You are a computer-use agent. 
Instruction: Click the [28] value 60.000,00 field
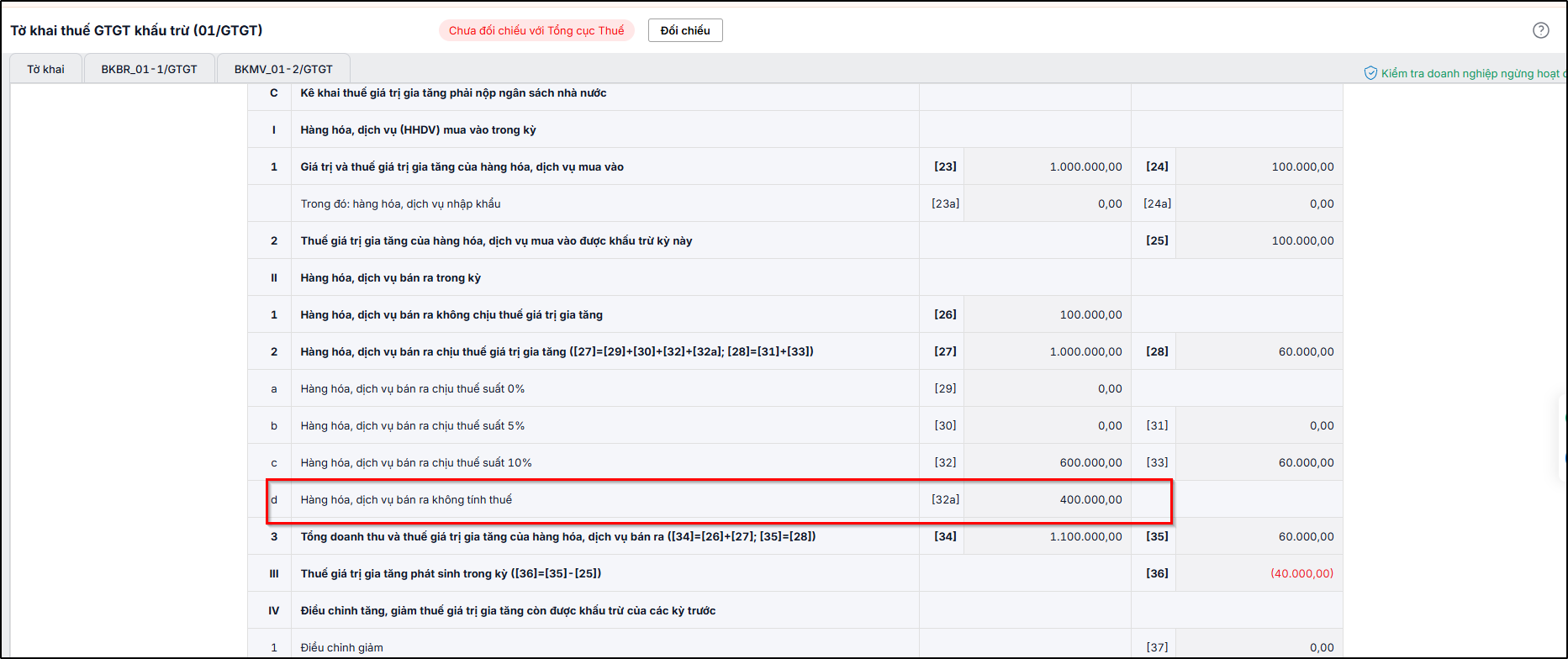coord(1259,351)
